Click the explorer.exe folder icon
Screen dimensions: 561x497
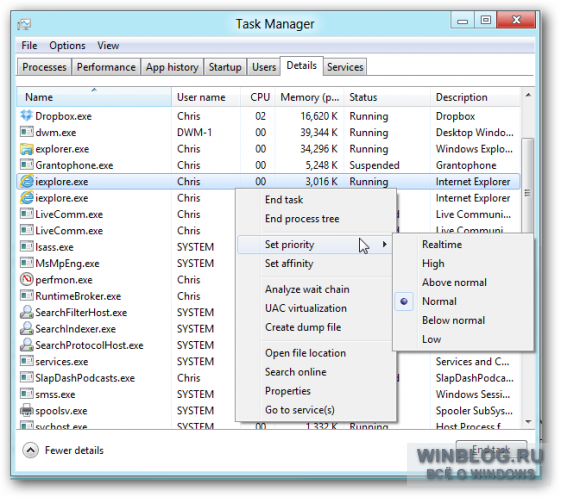tap(26, 149)
